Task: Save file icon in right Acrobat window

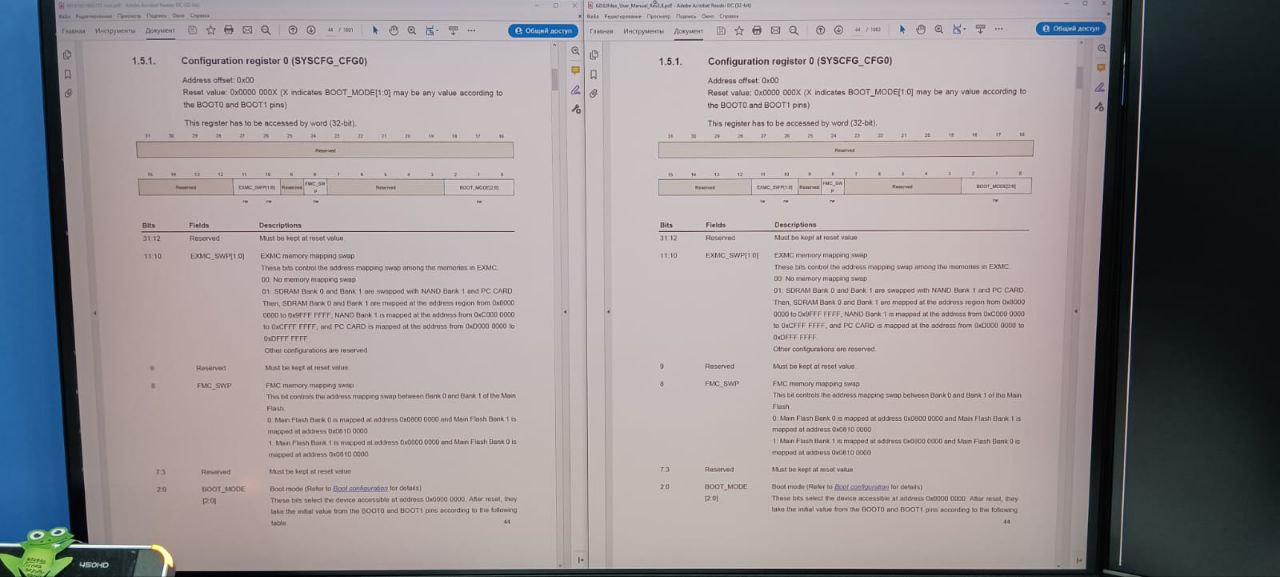Action: (721, 30)
